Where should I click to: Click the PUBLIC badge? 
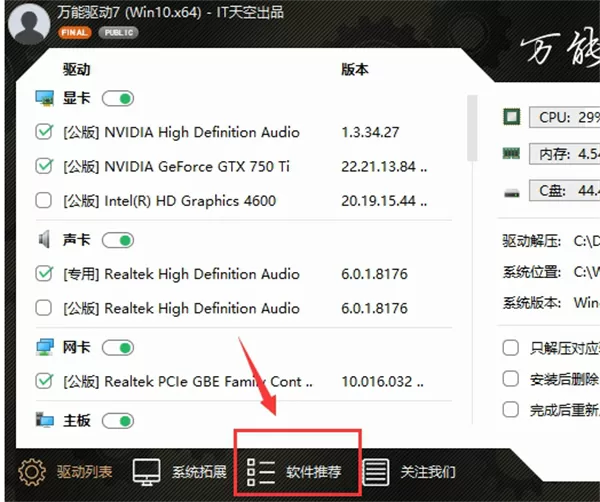(x=119, y=33)
